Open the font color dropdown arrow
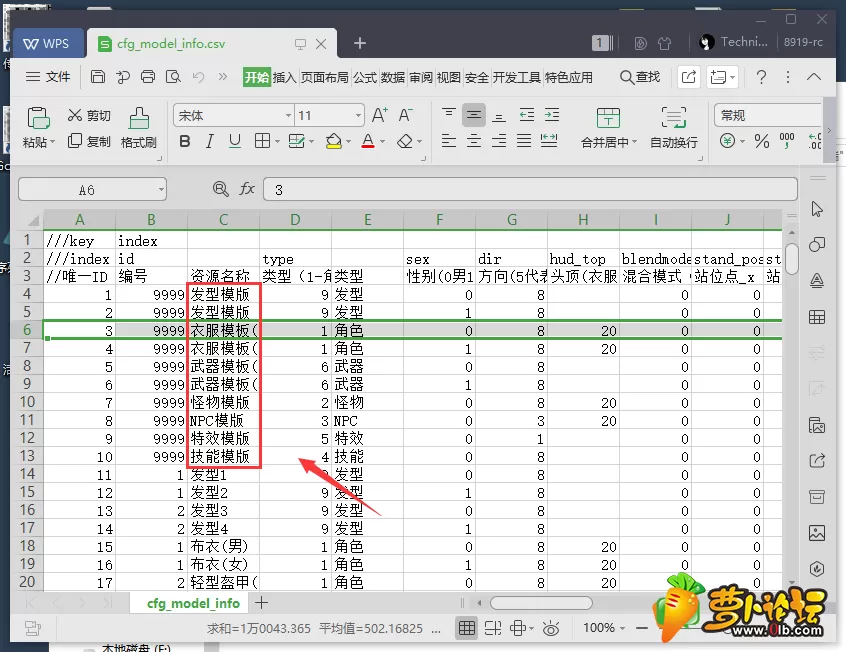846x652 pixels. pos(383,142)
